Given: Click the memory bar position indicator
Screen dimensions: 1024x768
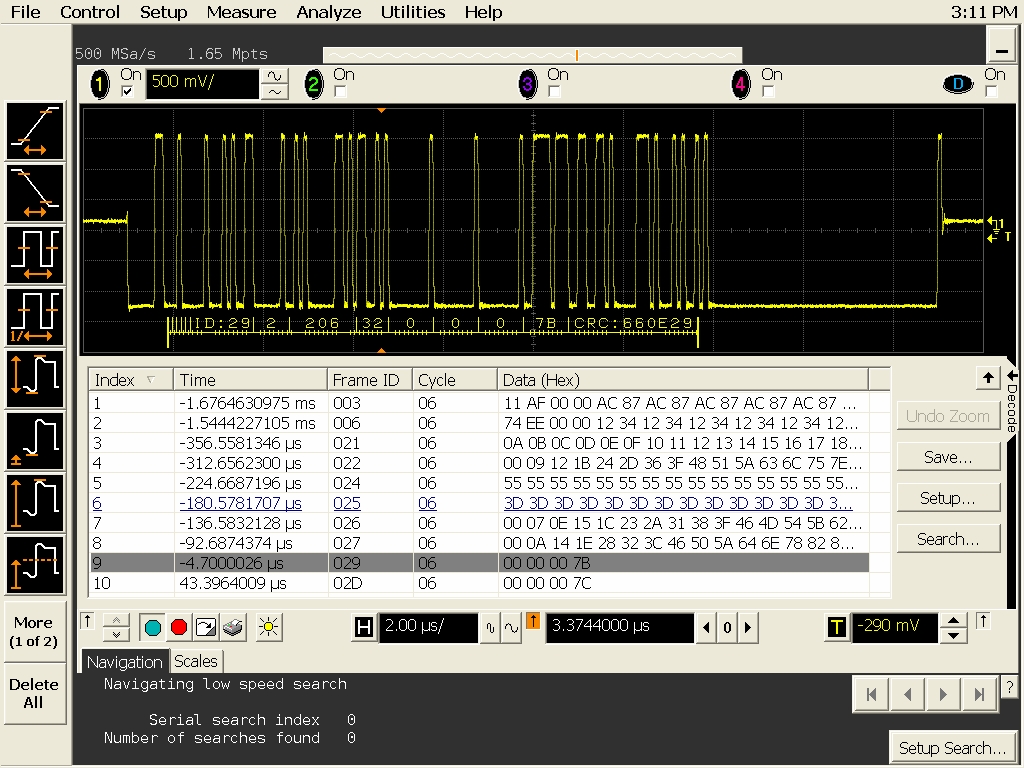Looking at the screenshot, I should (x=577, y=55).
